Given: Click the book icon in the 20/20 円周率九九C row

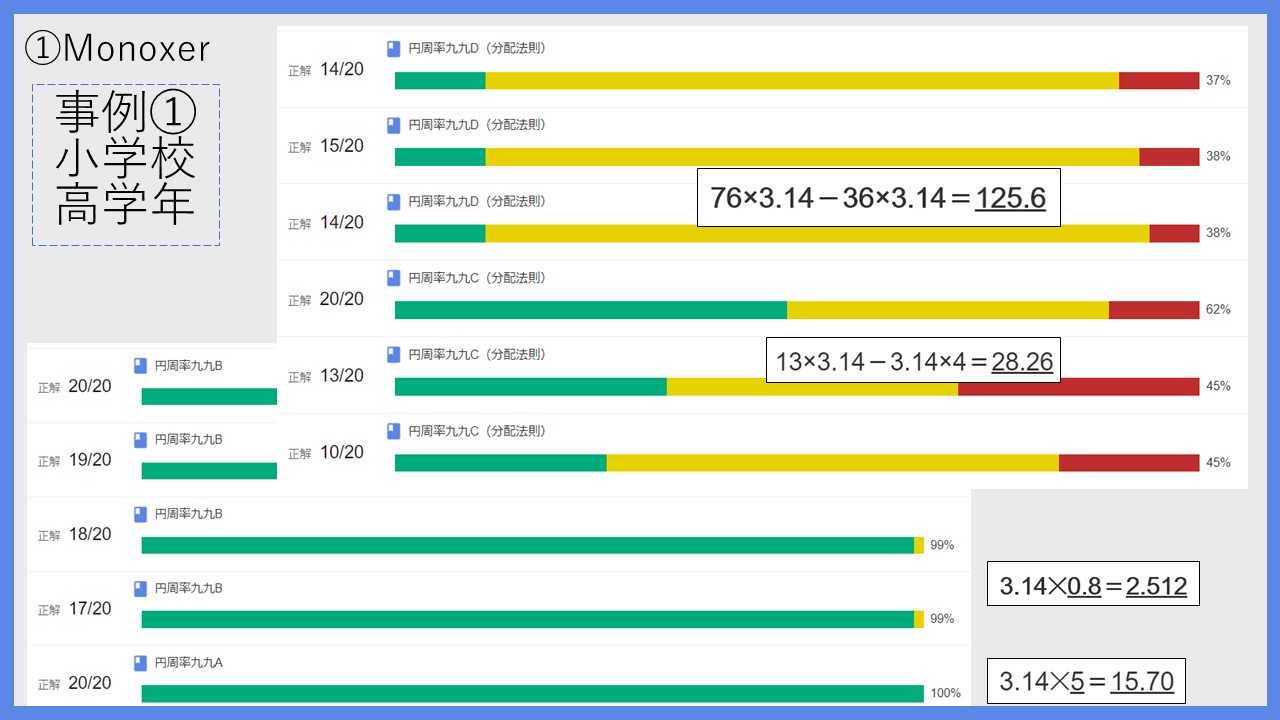Looking at the screenshot, I should [393, 278].
